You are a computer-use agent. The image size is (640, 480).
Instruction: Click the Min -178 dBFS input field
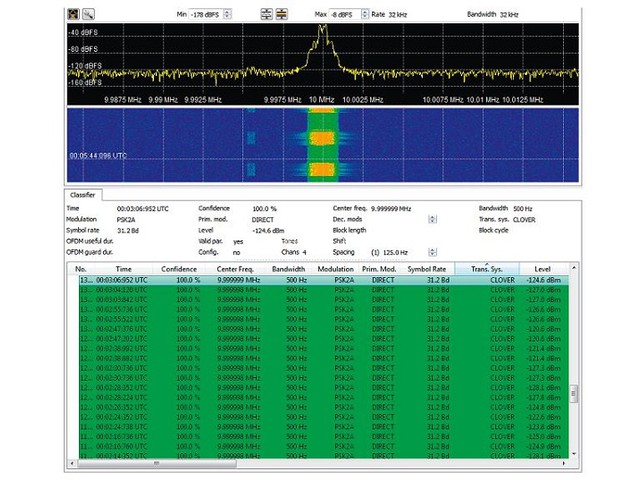(x=206, y=14)
